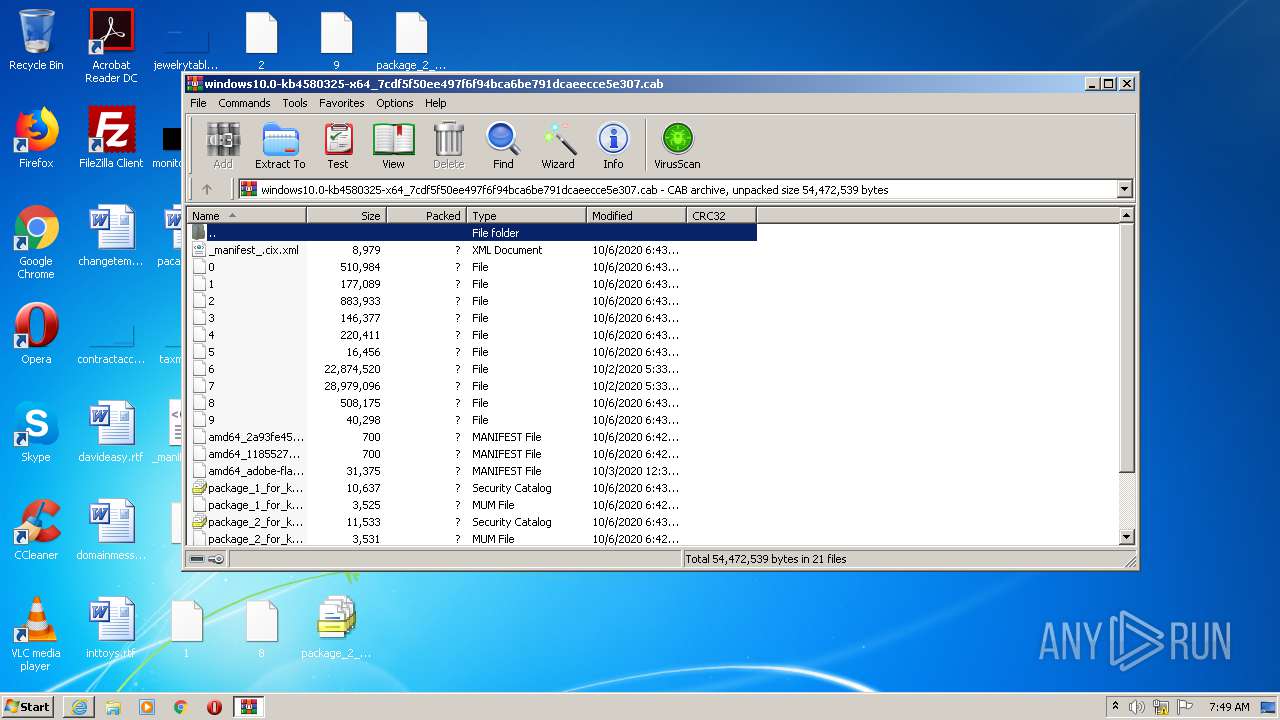Open the Find tool
Screen dimensions: 1280x720
[x=503, y=145]
